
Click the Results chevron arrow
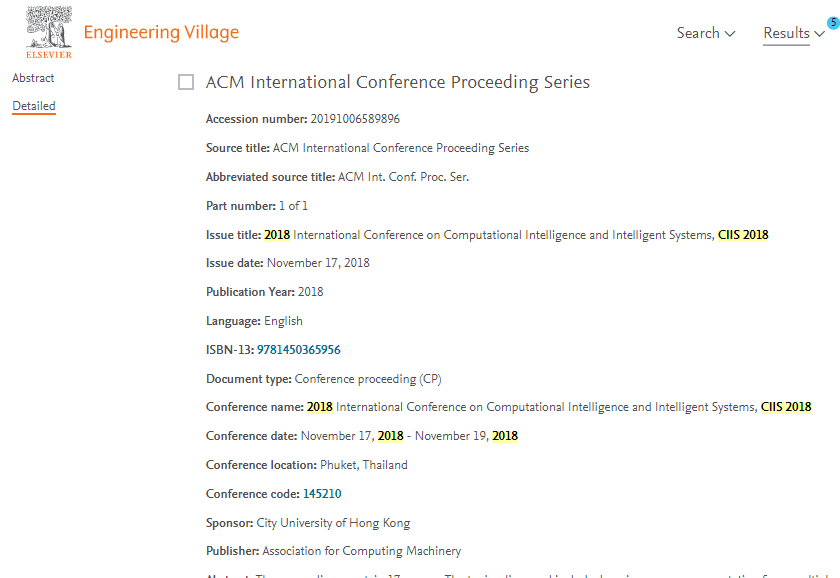click(x=819, y=34)
